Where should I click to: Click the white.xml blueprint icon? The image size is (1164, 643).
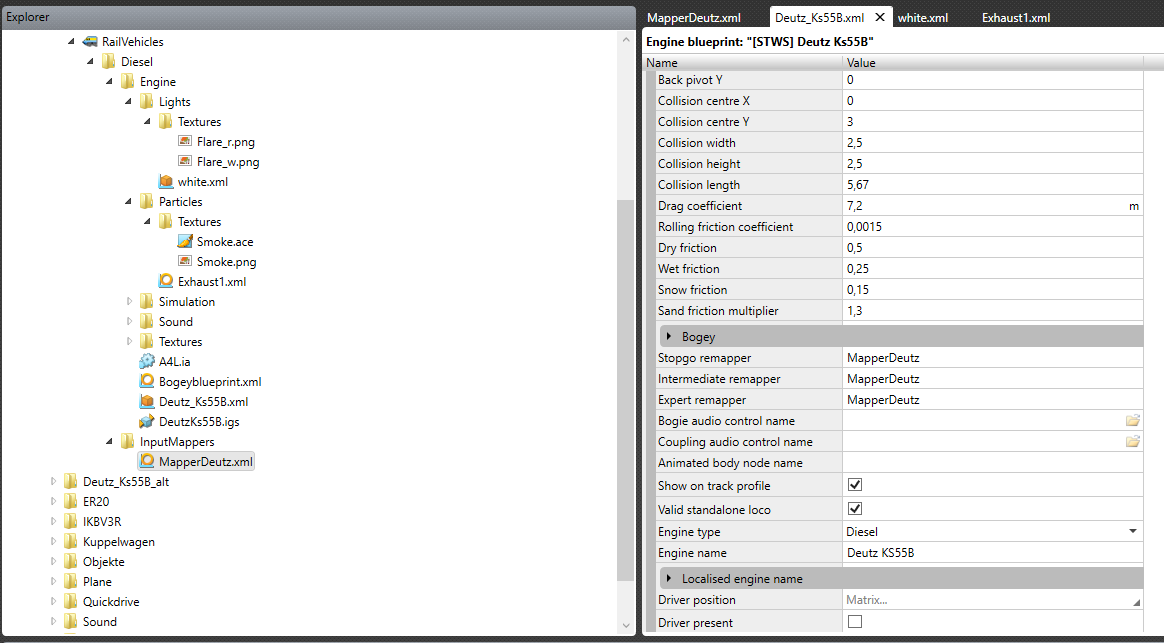click(x=166, y=181)
